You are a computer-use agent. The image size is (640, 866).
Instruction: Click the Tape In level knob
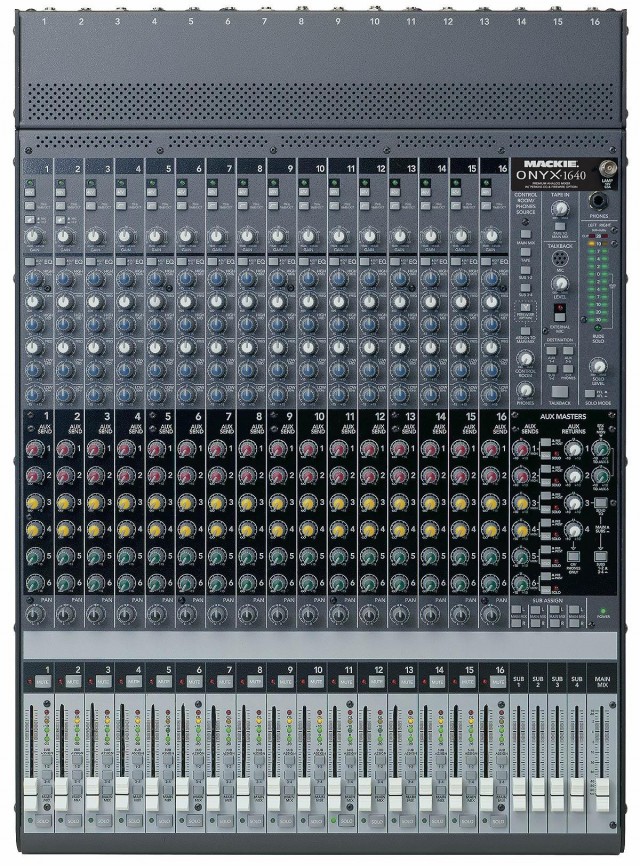point(562,208)
